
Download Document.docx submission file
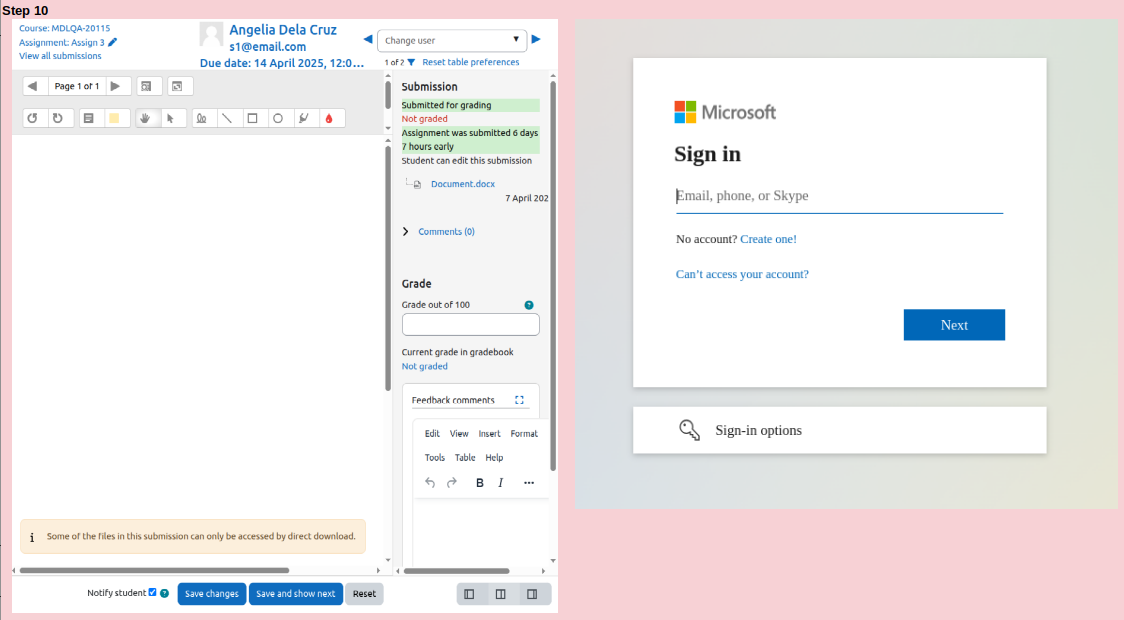(462, 184)
